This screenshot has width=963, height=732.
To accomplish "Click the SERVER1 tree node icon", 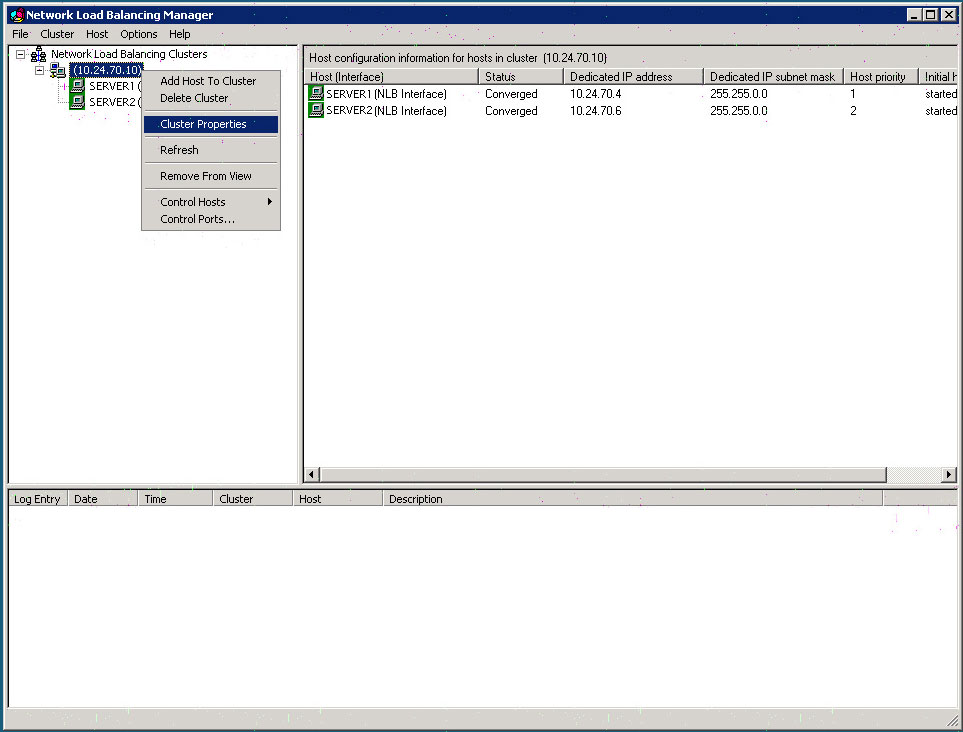I will click(x=77, y=86).
